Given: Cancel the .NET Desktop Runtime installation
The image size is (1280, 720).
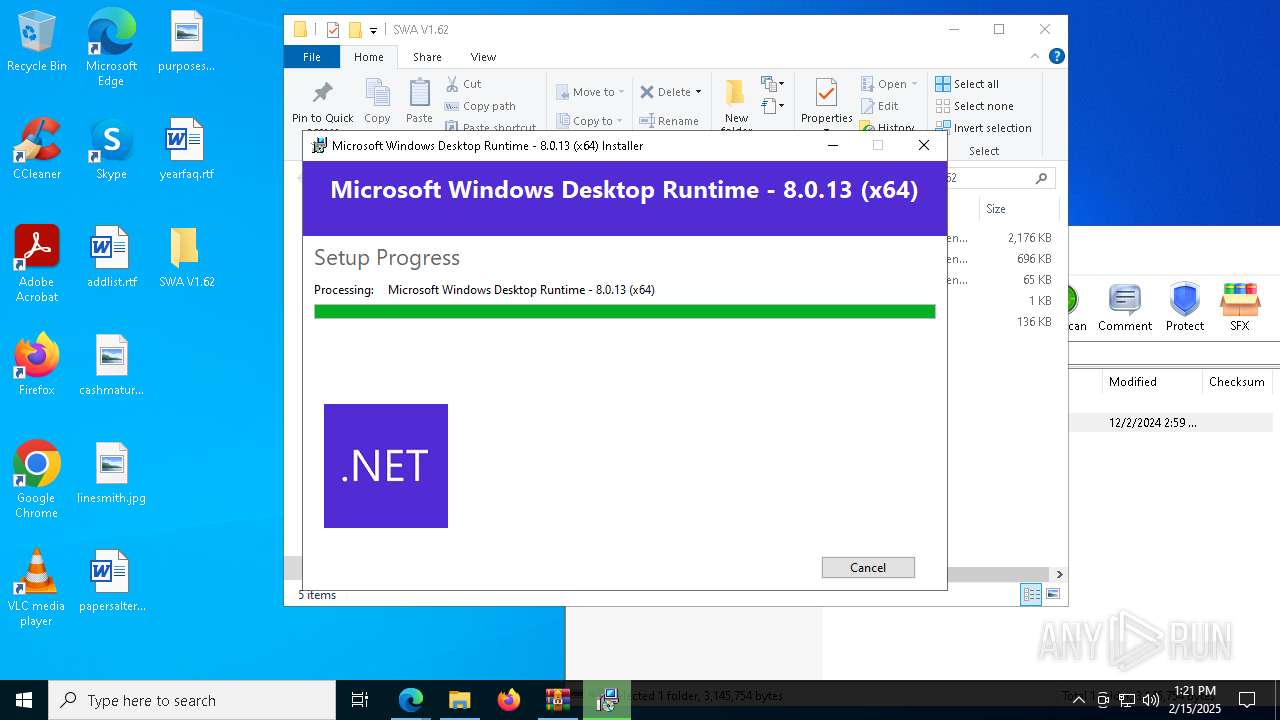Looking at the screenshot, I should click(x=868, y=567).
